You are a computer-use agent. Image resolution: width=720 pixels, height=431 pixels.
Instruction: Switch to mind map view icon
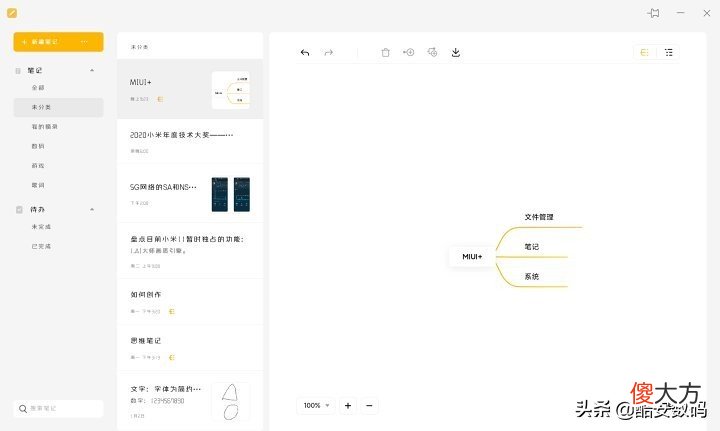pos(645,52)
